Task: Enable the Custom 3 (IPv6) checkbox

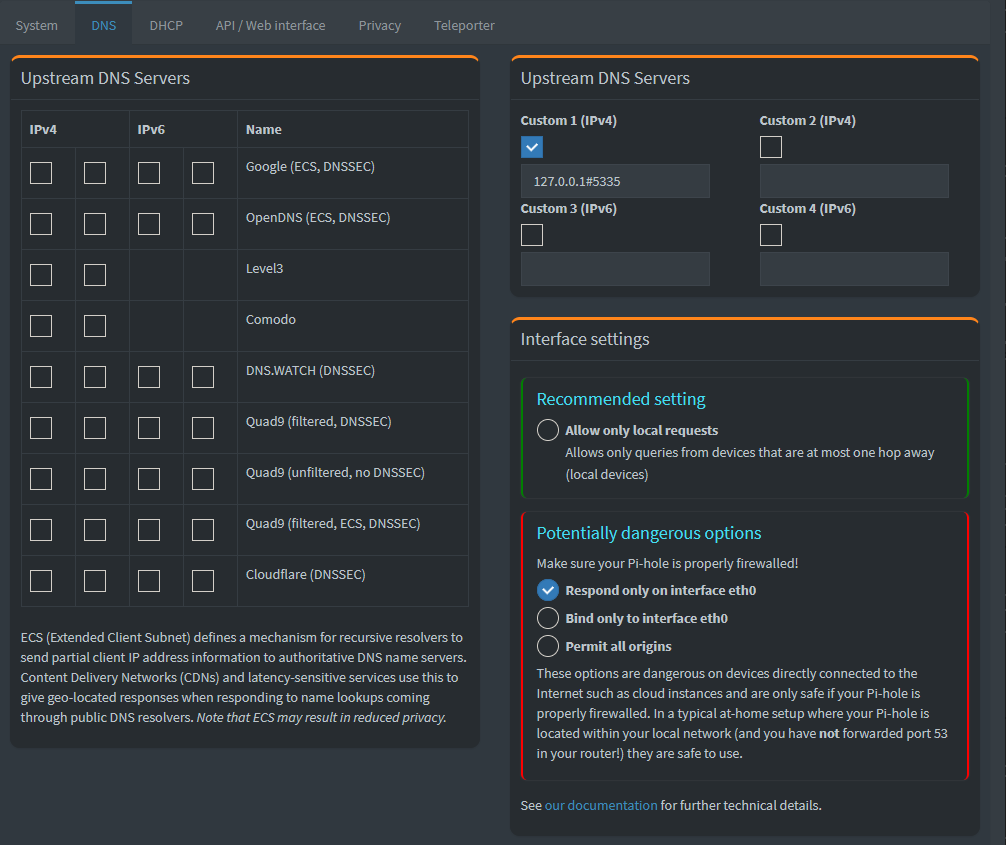Action: pyautogui.click(x=532, y=235)
